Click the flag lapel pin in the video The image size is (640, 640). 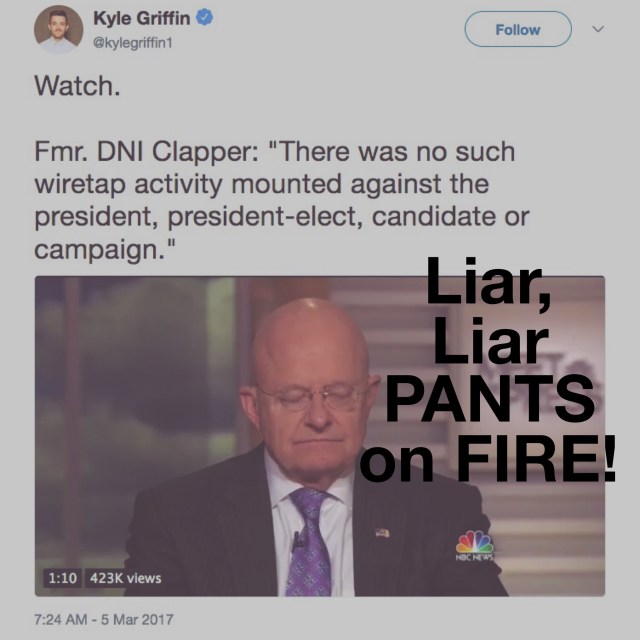pyautogui.click(x=382, y=532)
